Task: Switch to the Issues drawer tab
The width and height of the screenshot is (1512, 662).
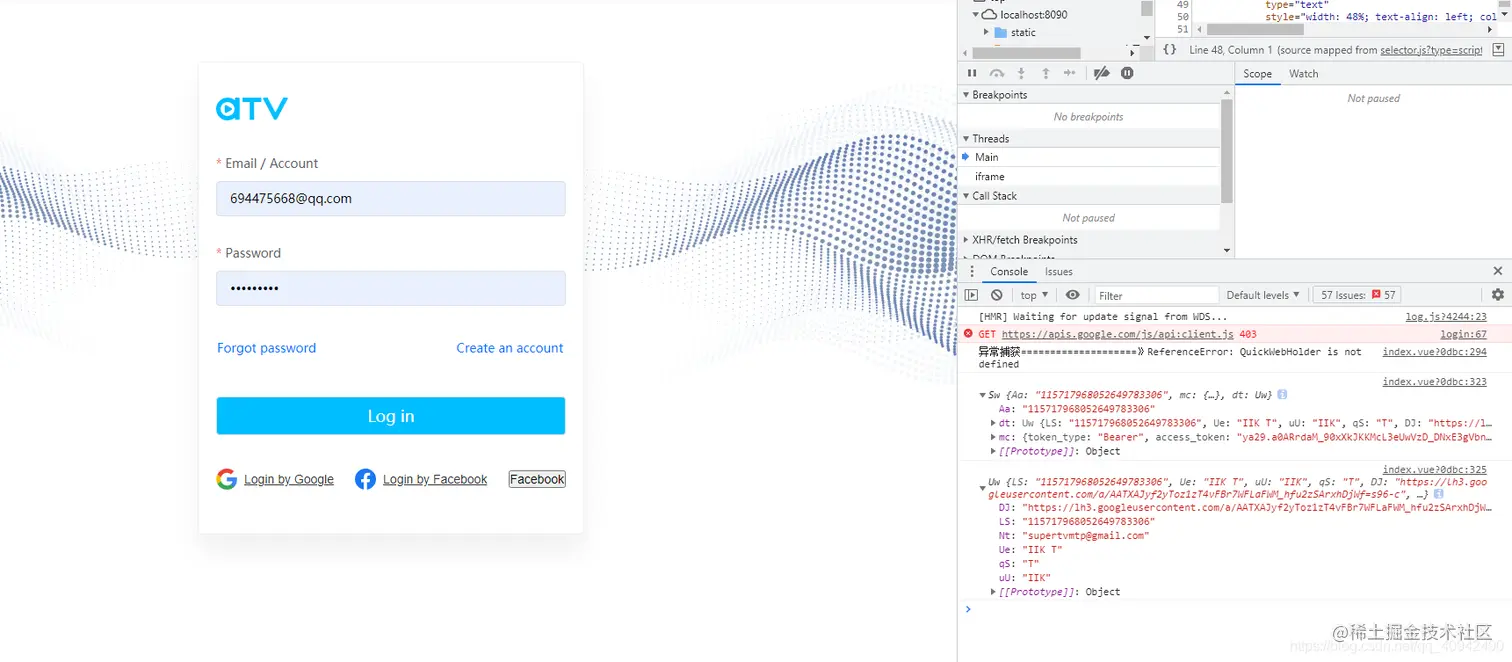Action: click(x=1059, y=271)
